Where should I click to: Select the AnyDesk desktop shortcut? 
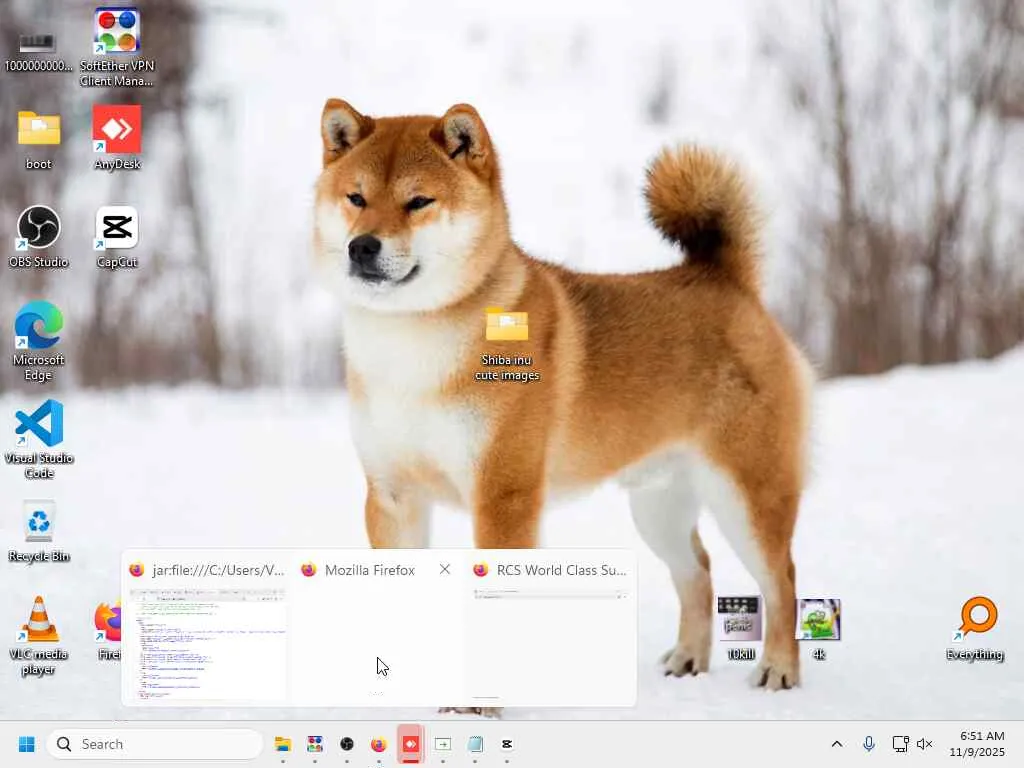pyautogui.click(x=117, y=138)
